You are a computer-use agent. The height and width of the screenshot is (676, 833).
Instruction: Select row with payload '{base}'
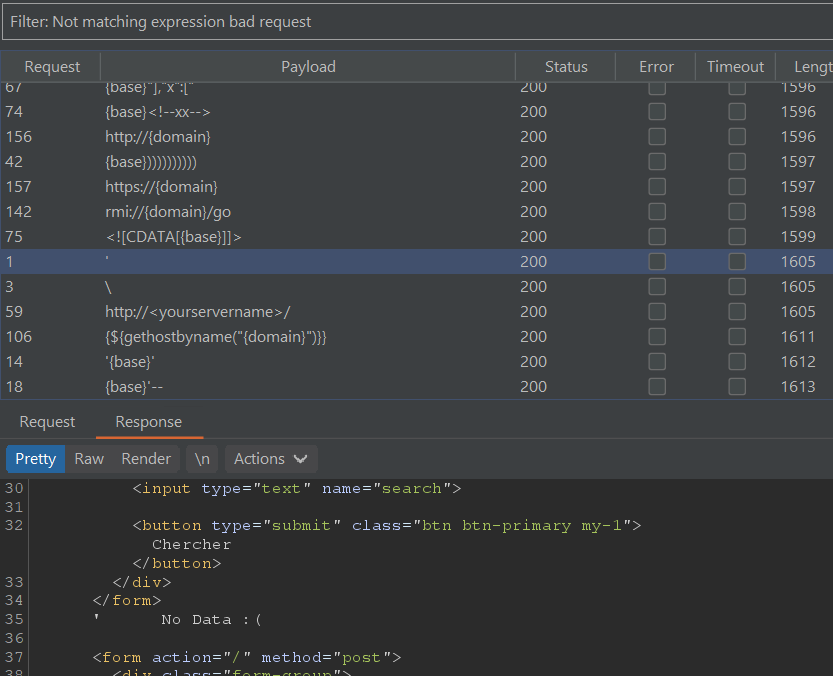417,361
